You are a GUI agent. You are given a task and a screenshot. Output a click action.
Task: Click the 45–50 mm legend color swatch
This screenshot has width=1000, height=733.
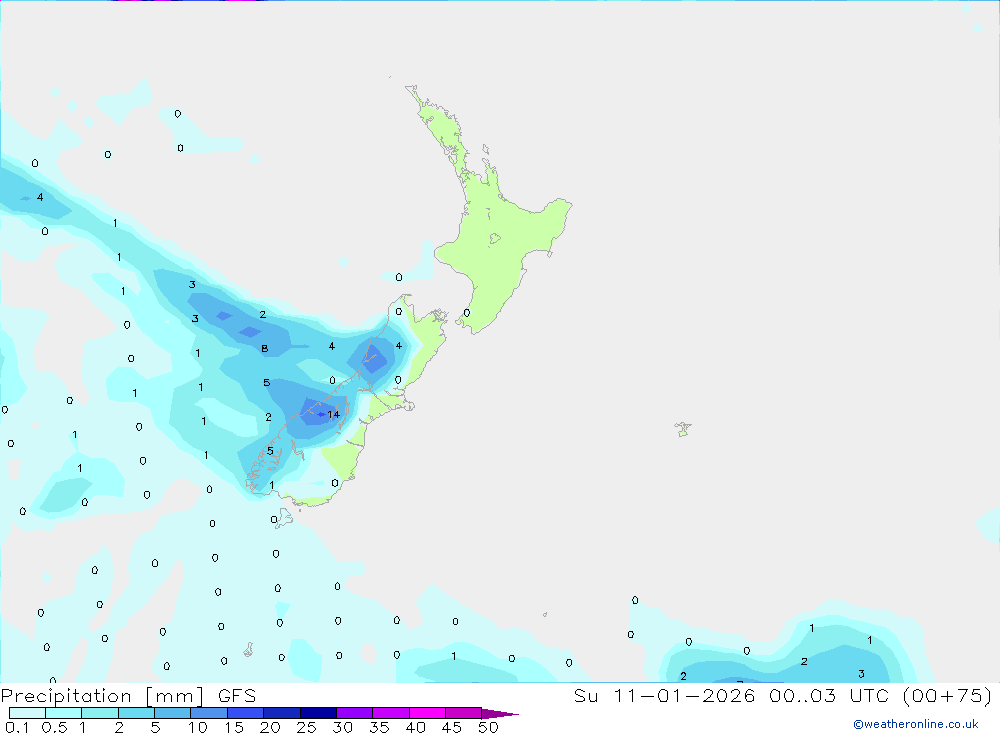pos(464,713)
